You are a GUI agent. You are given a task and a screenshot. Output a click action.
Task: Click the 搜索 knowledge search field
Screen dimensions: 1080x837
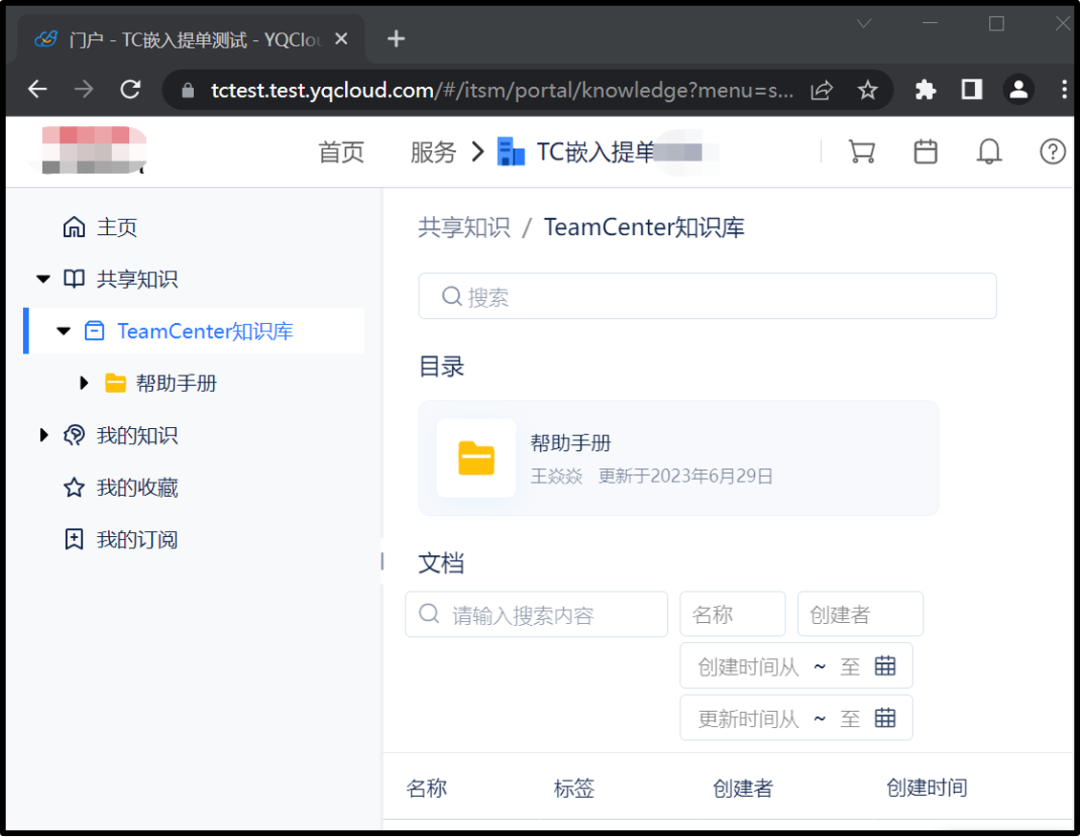tap(707, 297)
